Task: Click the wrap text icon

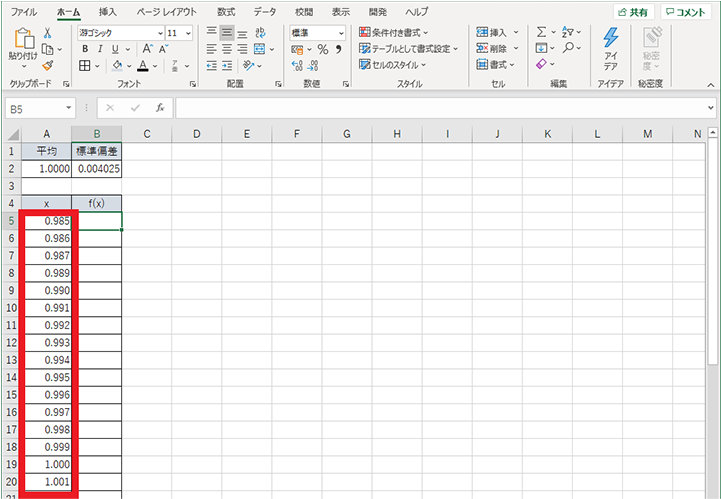Action: (261, 32)
